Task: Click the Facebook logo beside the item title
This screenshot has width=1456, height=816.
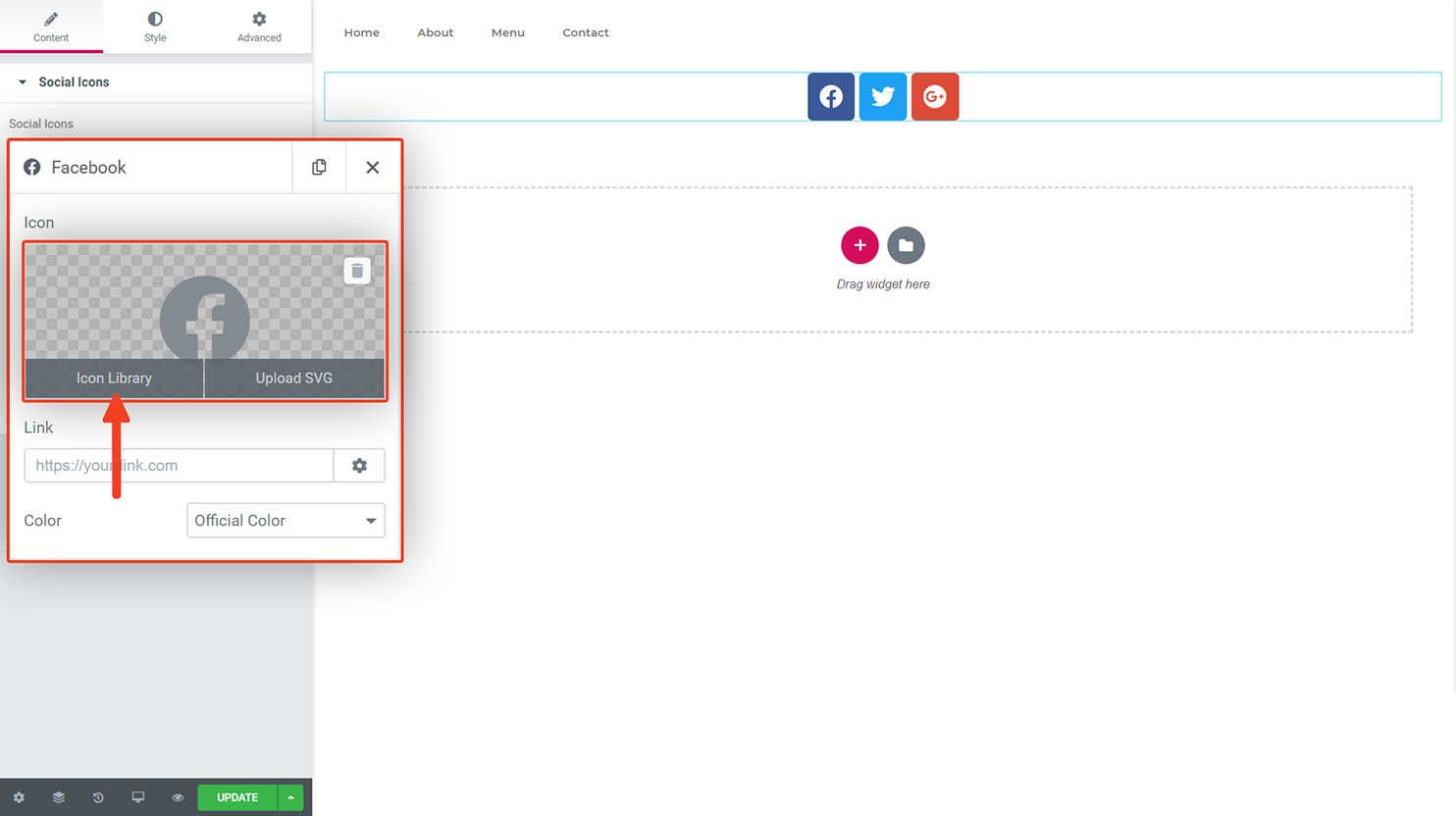Action: 32,168
